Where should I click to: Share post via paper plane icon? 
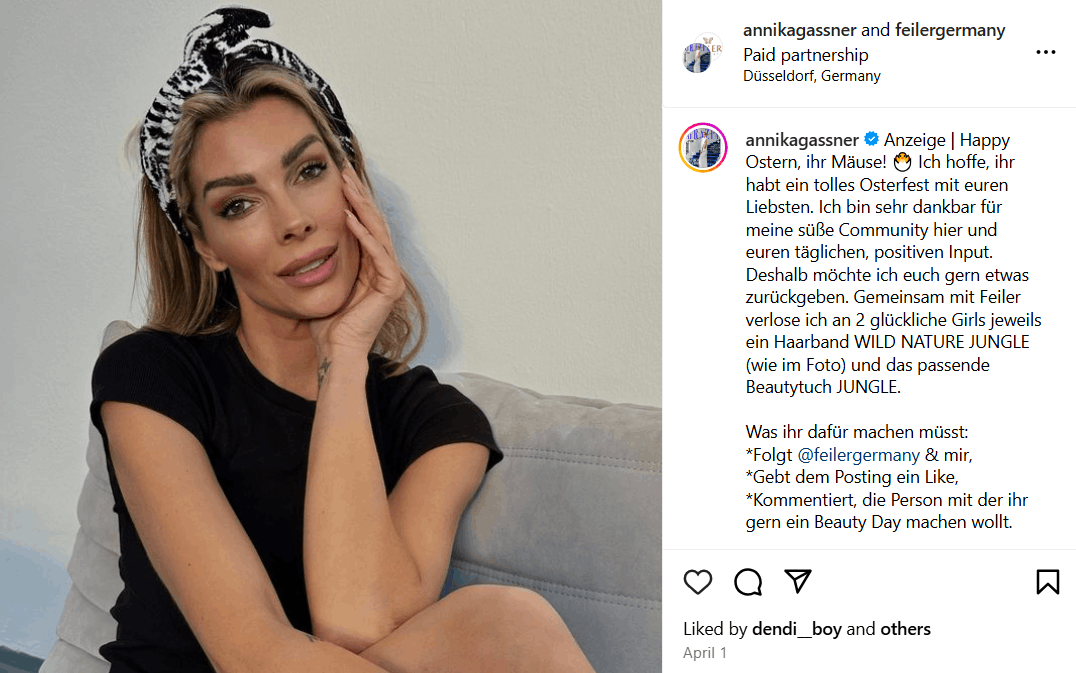coord(798,581)
